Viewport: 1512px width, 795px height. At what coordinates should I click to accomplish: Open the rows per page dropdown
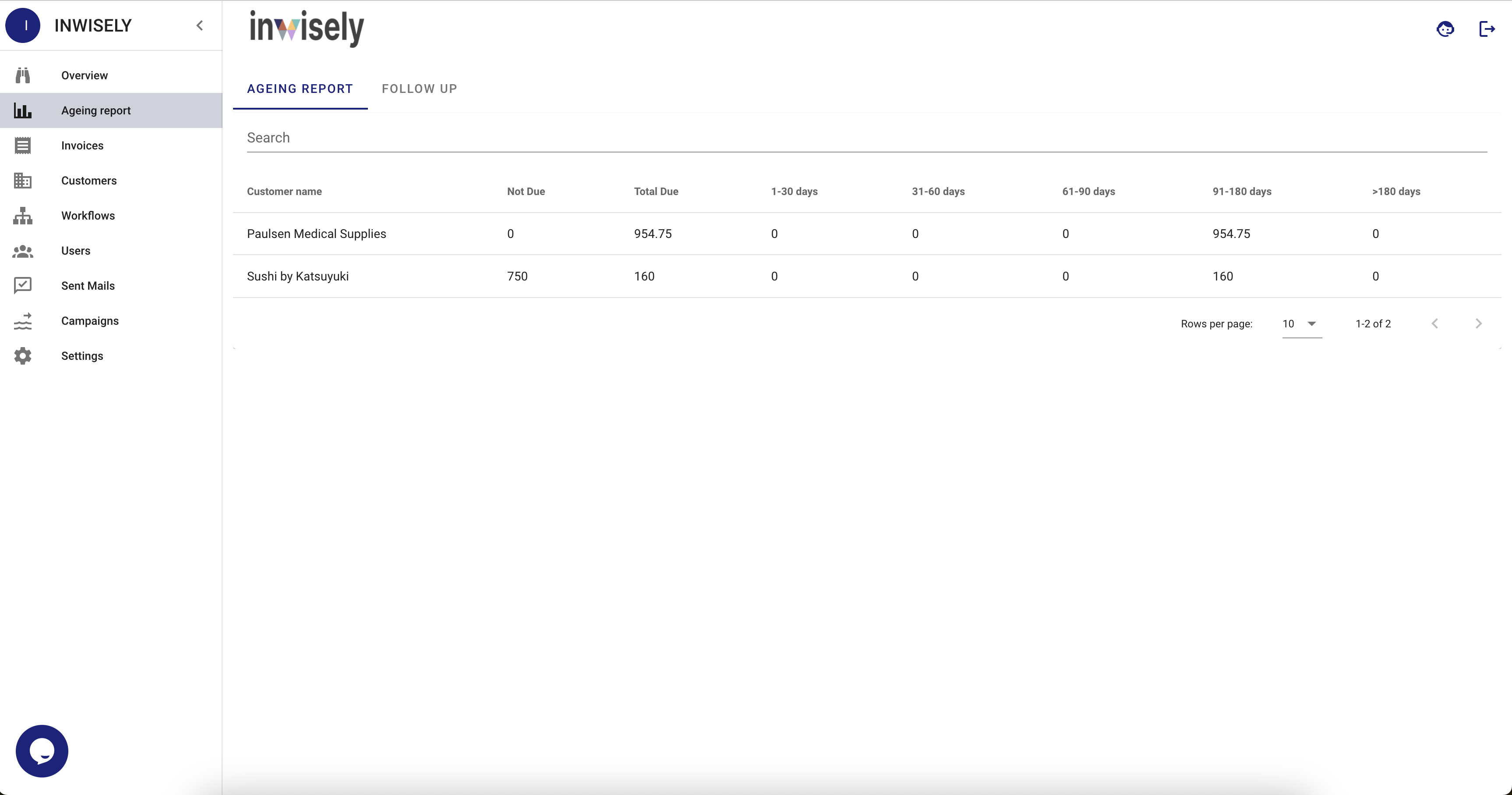click(1301, 323)
